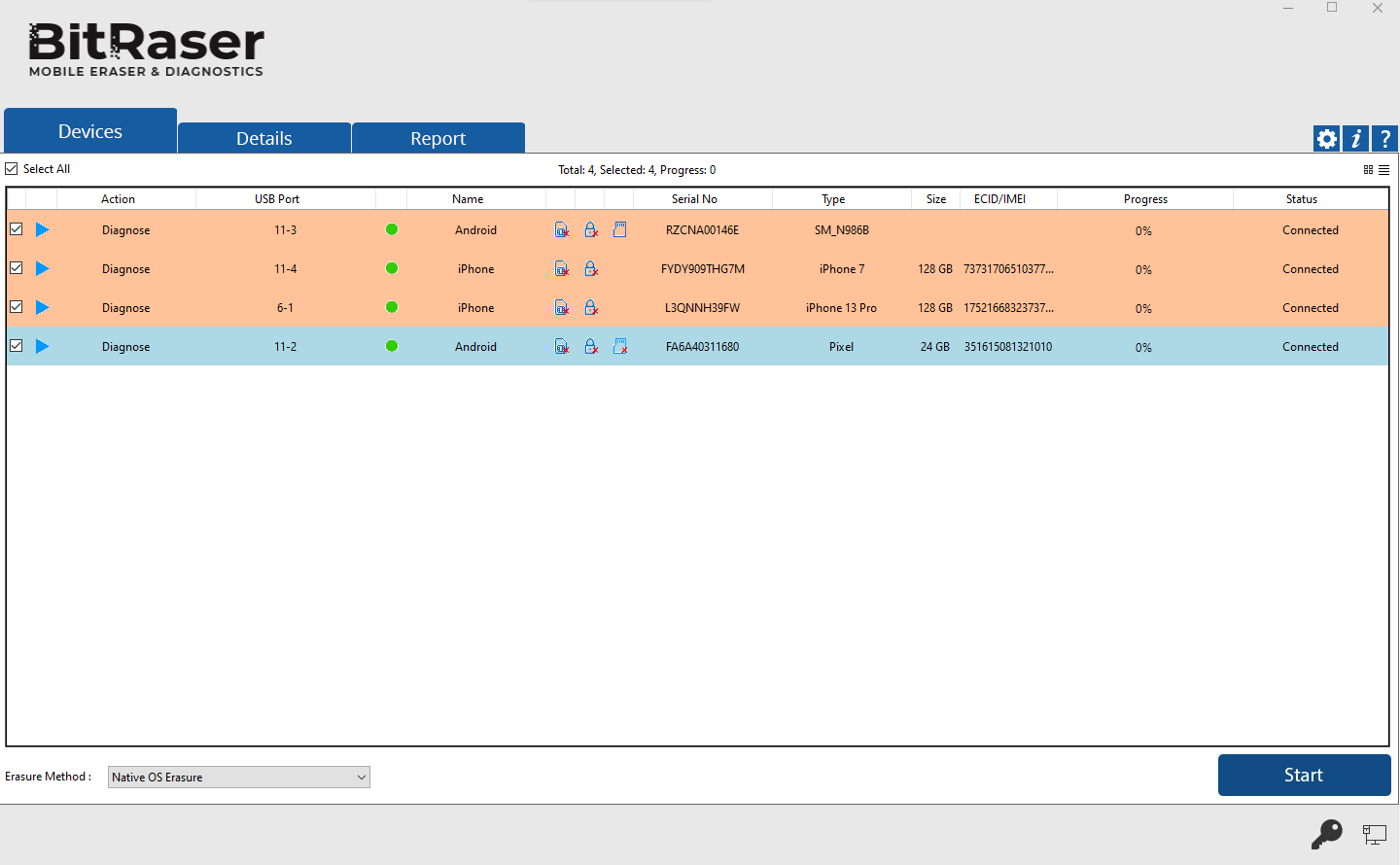This screenshot has width=1400, height=865.
Task: Click Connected status in Pixel row
Action: point(1311,347)
